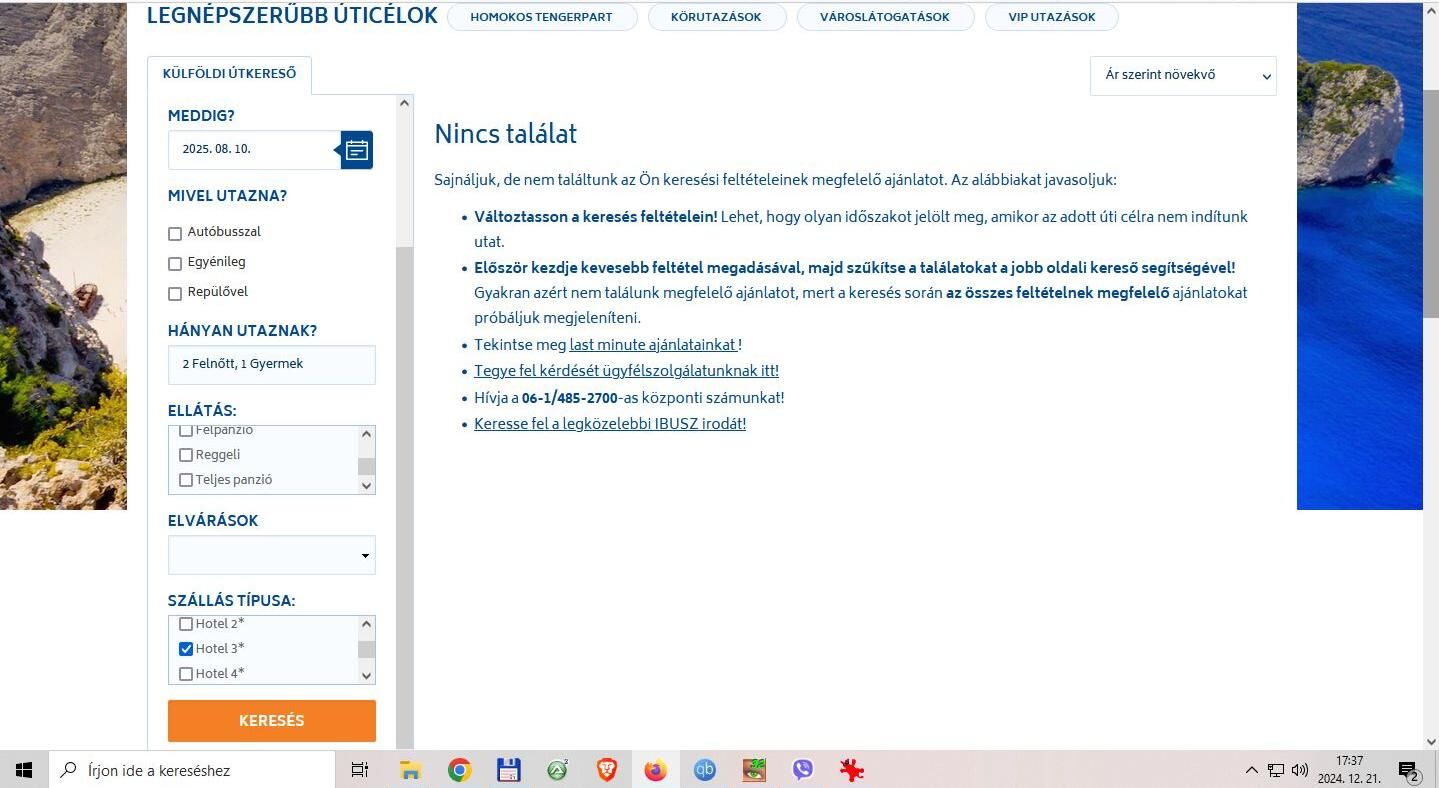Click the SZÁLLÁS TÍPUSA list down arrow

pos(366,676)
